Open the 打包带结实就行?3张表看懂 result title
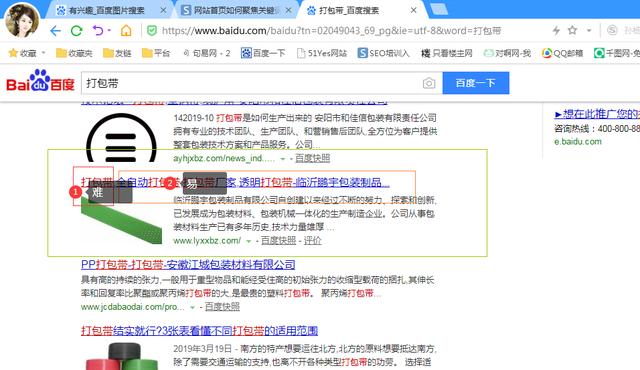640x370 pixels. 199,330
